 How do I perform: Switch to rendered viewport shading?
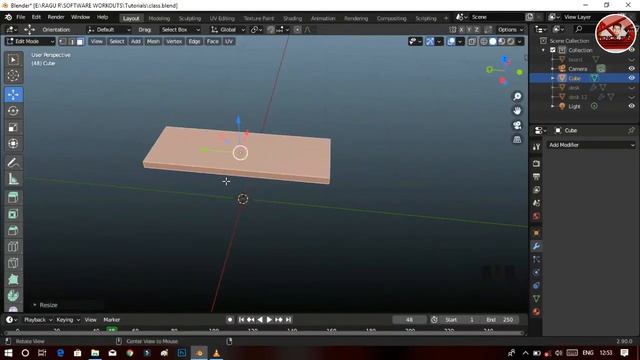click(x=511, y=41)
